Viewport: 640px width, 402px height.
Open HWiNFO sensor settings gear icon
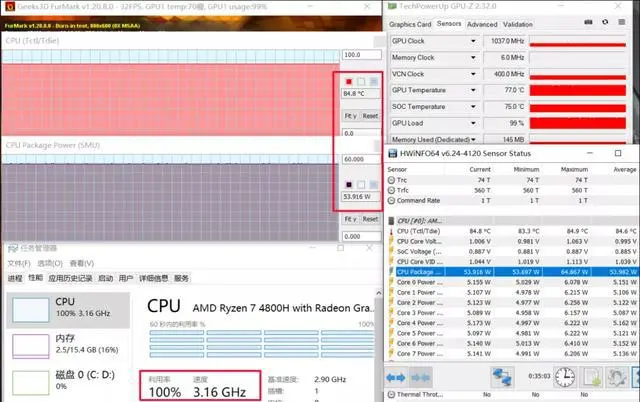pyautogui.click(x=616, y=377)
